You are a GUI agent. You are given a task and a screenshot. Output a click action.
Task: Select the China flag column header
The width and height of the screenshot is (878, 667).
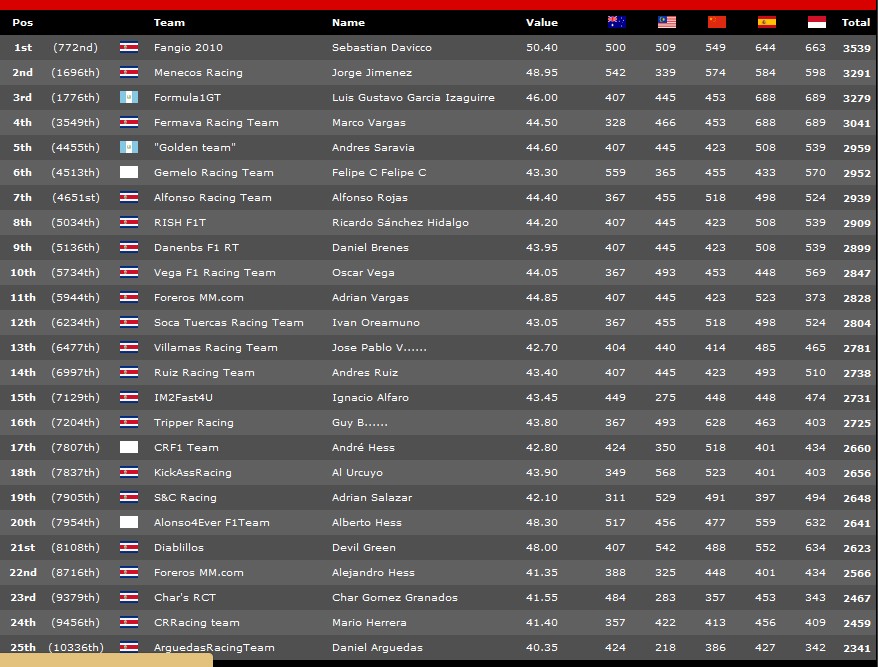716,22
